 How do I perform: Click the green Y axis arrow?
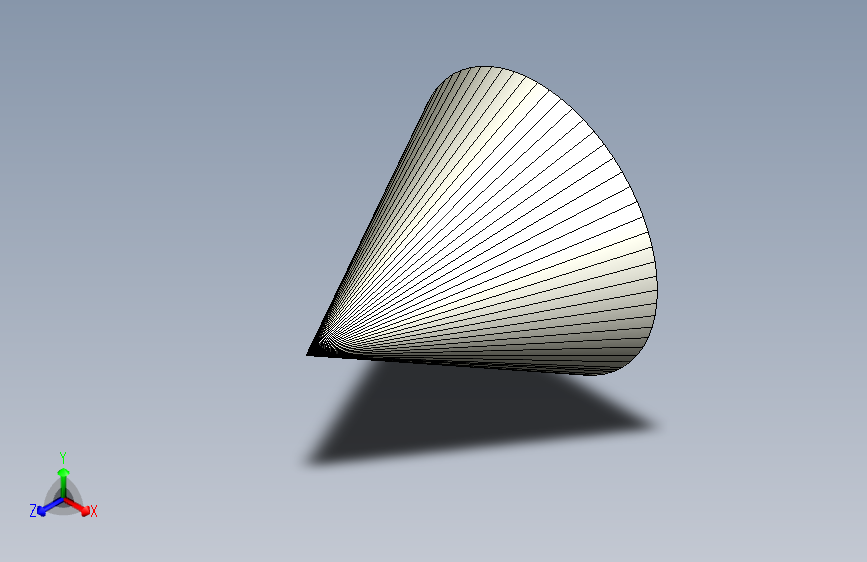[x=63, y=482]
